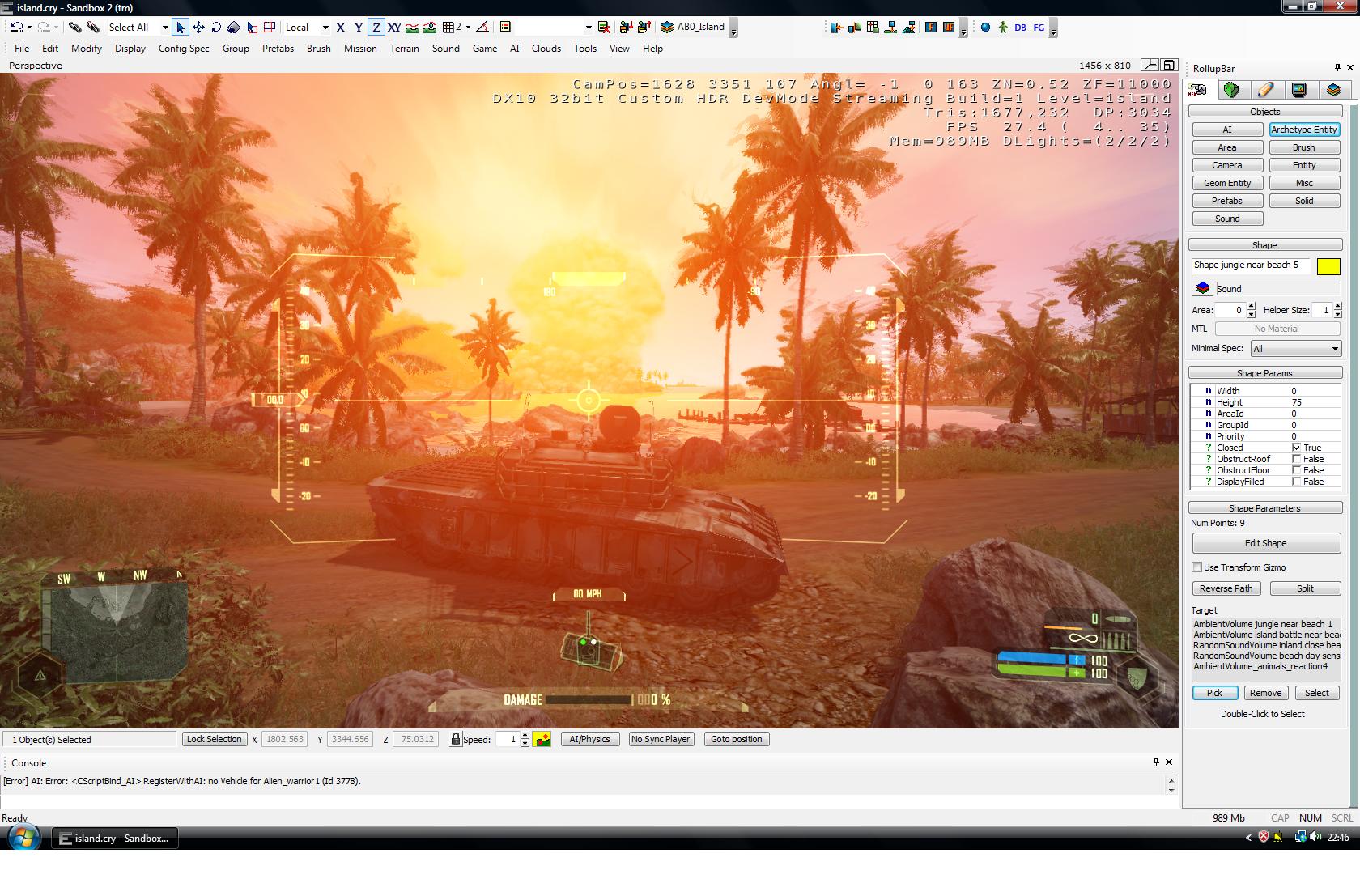
Task: Click the terrain collision icon near Speed
Action: pyautogui.click(x=542, y=739)
